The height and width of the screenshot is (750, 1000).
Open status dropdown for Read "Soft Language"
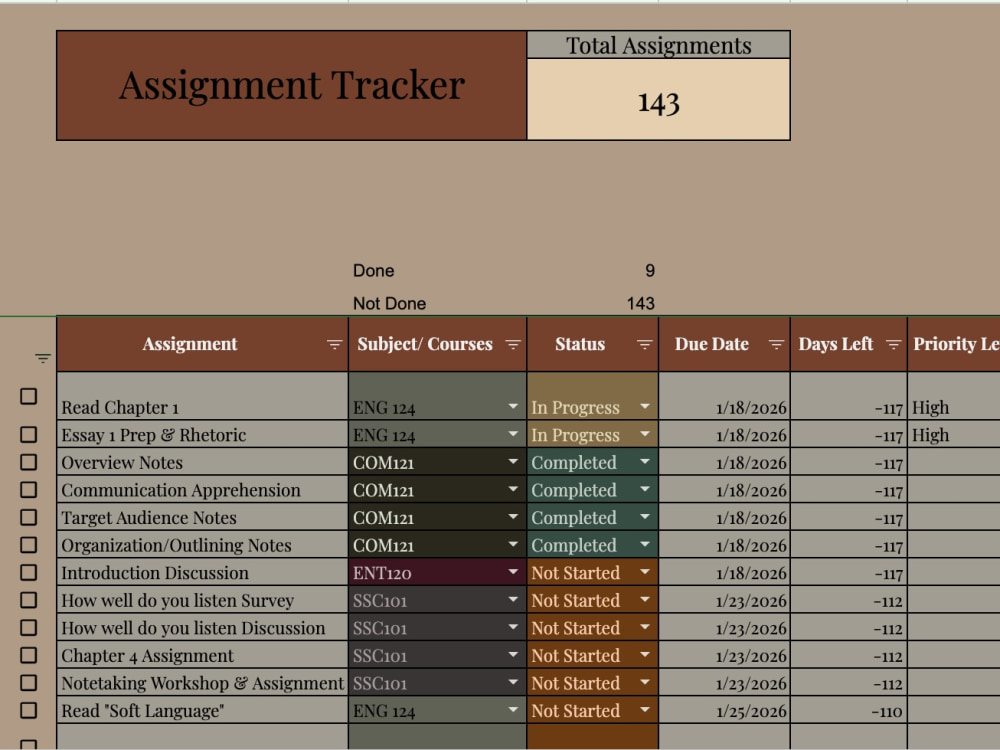(x=645, y=709)
